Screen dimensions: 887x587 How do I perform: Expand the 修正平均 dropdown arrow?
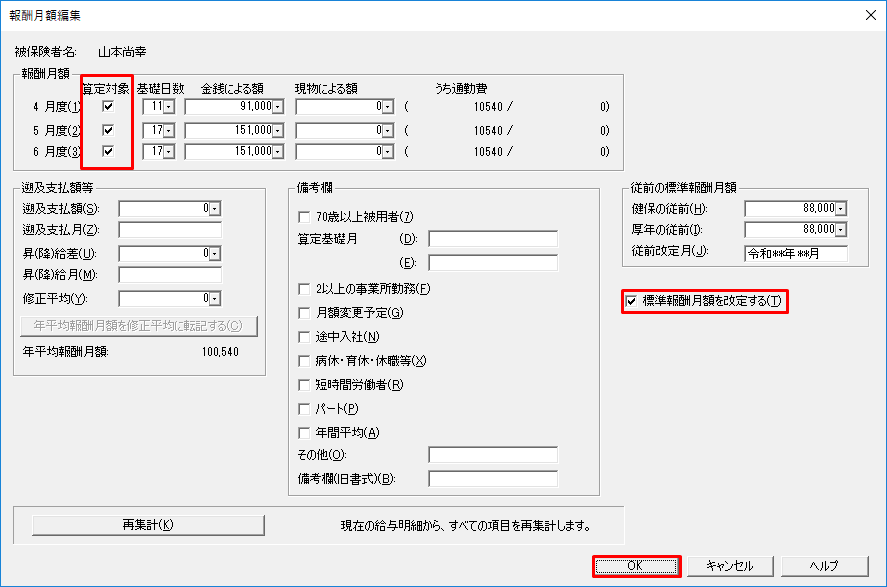215,298
